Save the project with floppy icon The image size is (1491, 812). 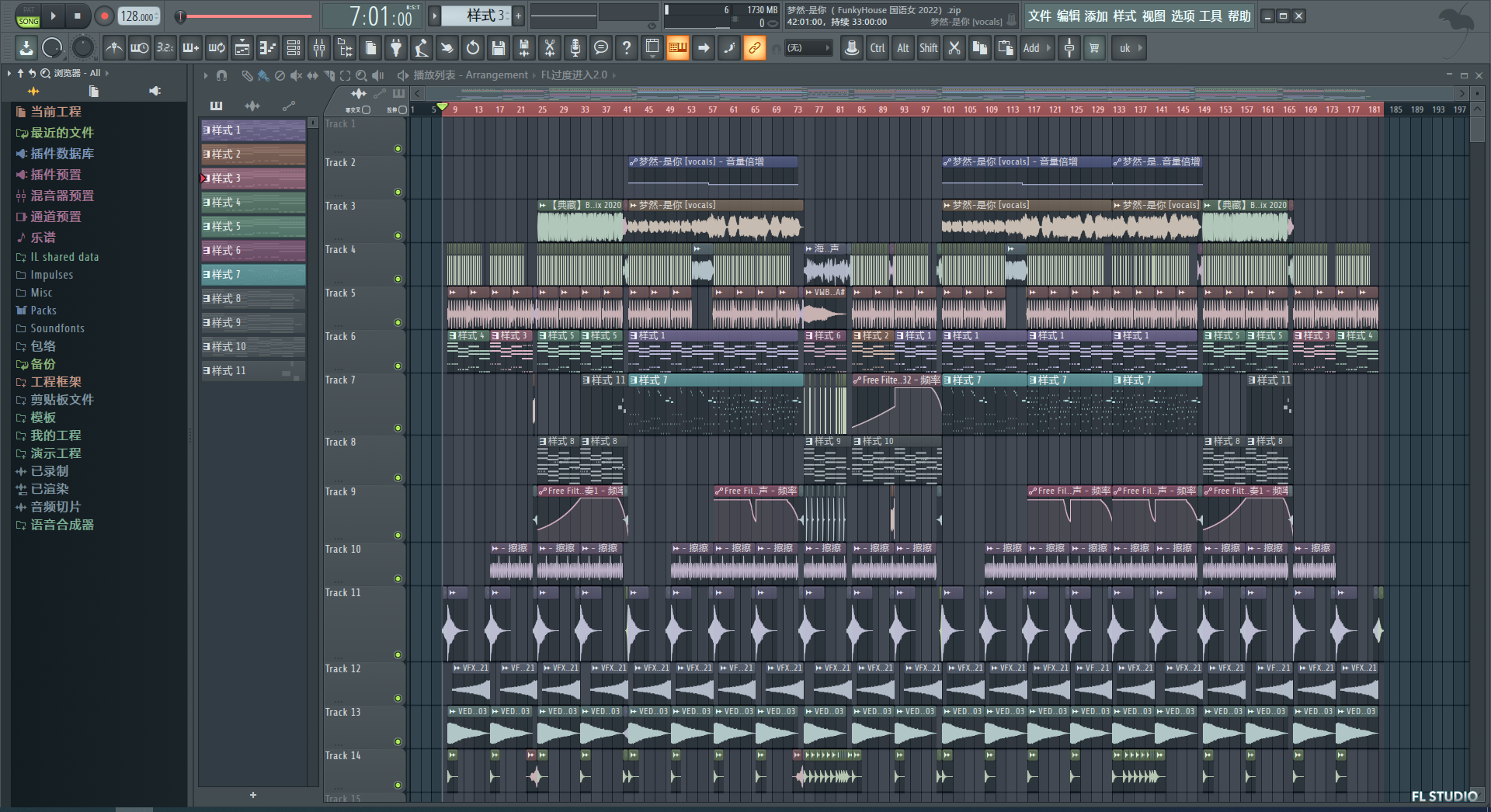coord(499,48)
